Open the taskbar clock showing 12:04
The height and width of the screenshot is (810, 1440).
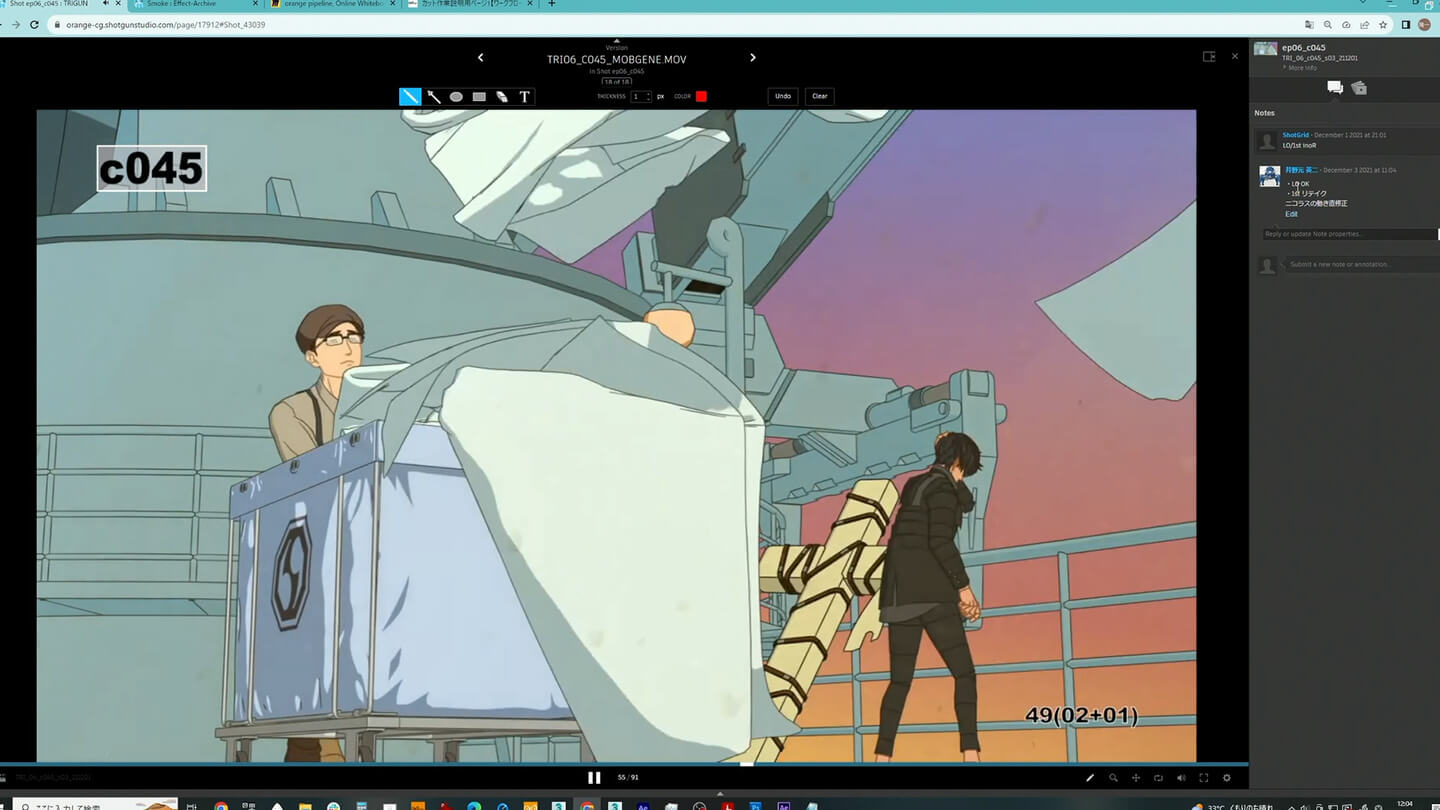(1405, 804)
